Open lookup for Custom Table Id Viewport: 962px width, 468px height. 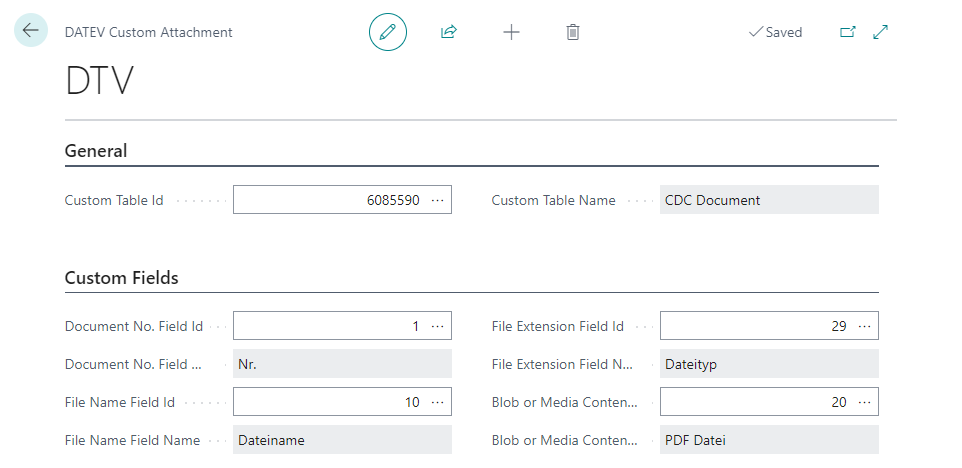[437, 200]
